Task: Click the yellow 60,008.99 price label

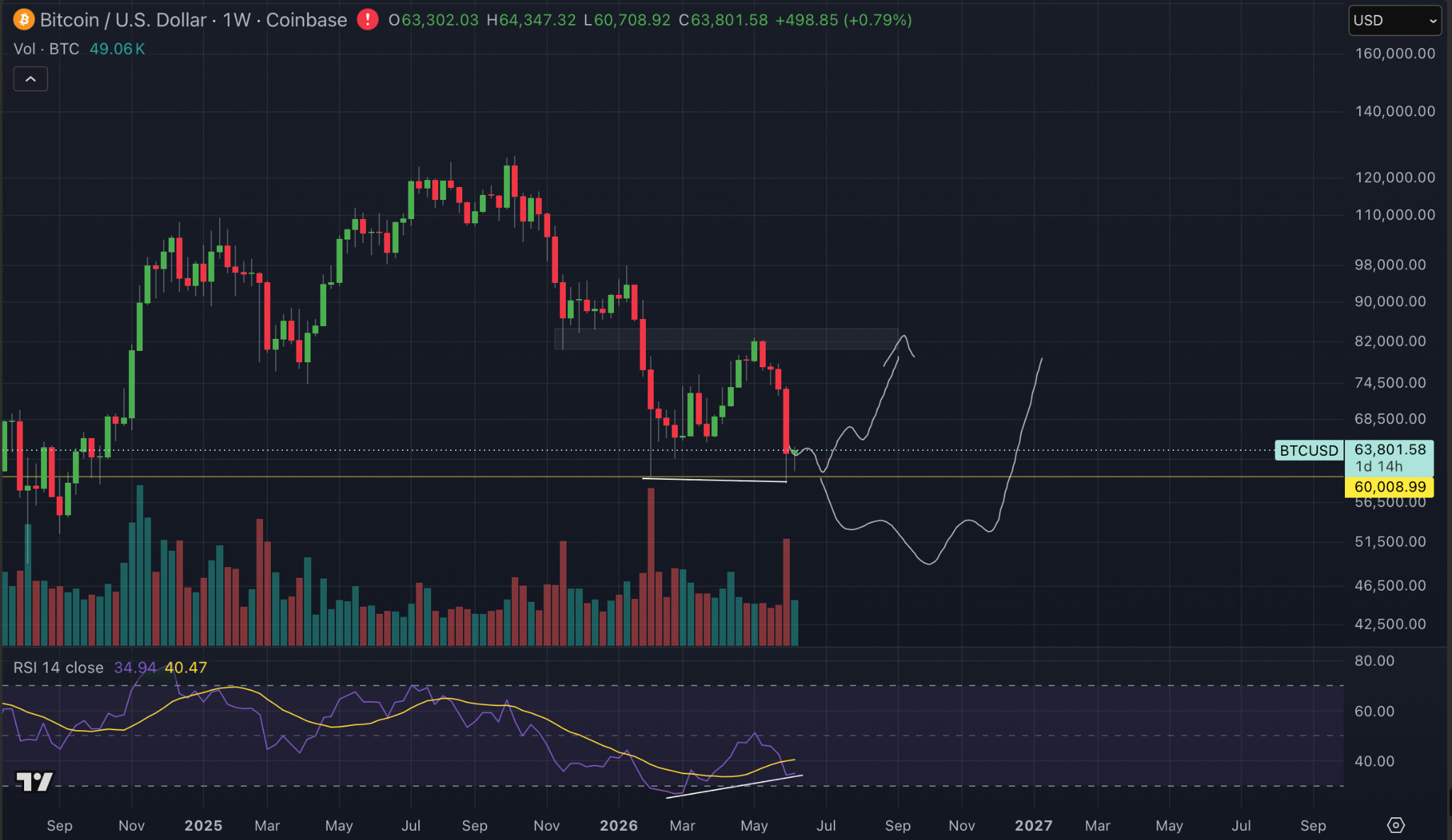Action: tap(1390, 487)
